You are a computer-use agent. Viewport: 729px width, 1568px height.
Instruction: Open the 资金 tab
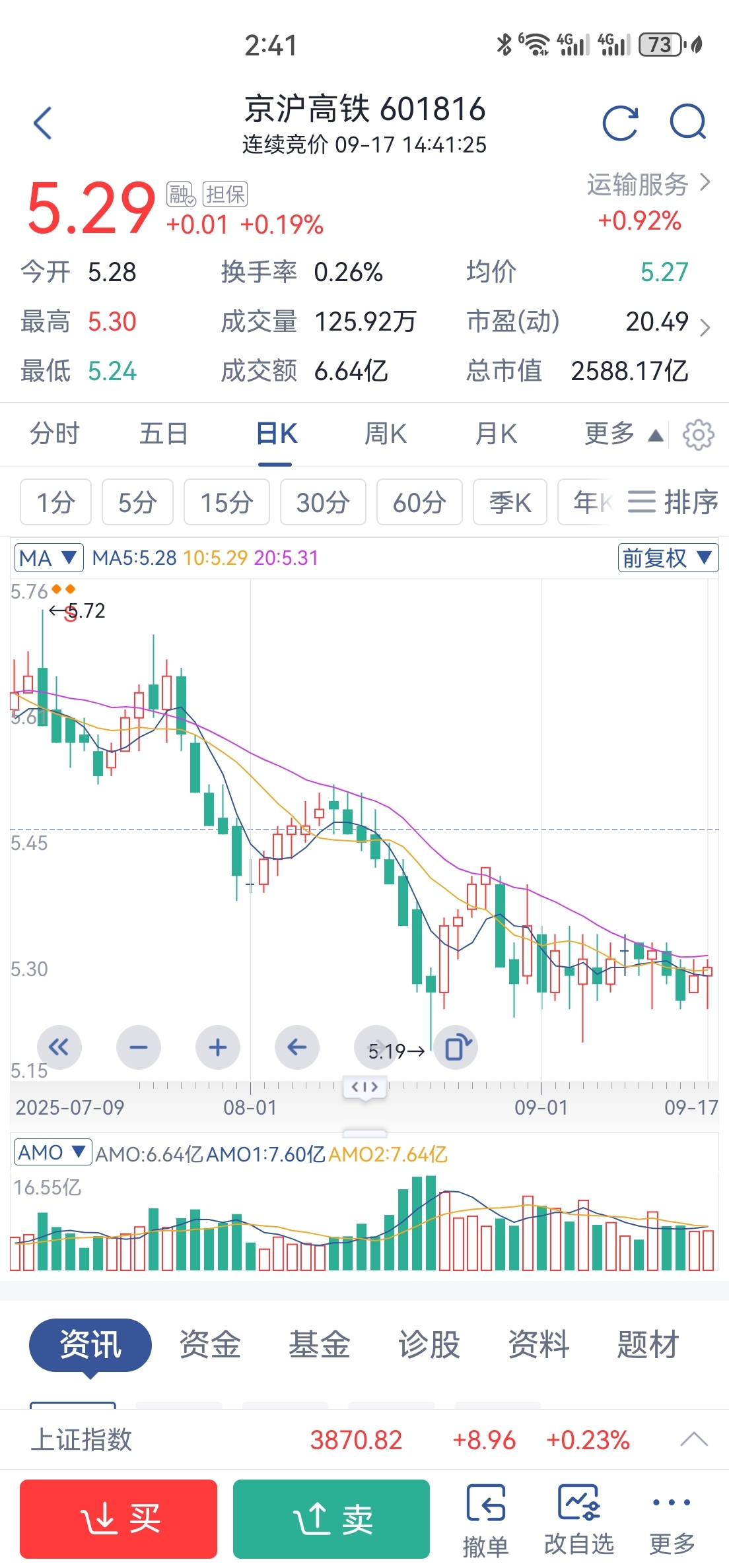210,1344
